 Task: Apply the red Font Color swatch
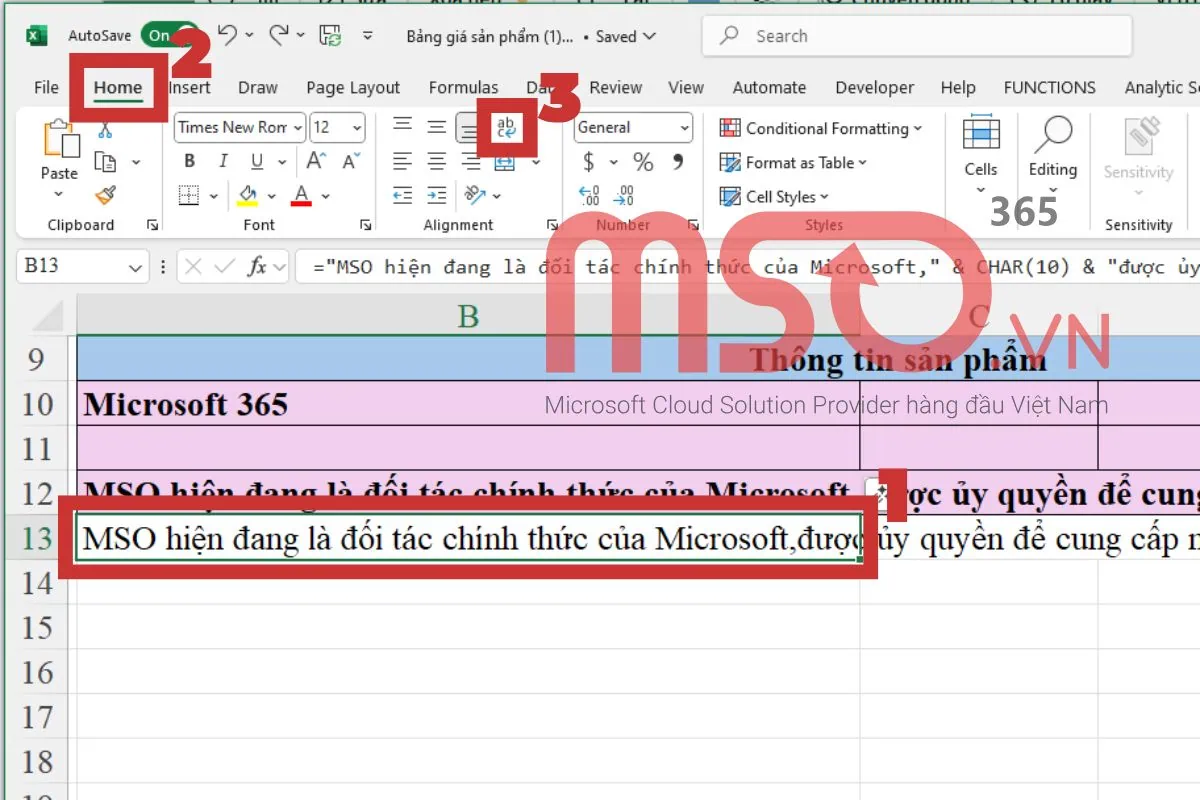(x=302, y=195)
